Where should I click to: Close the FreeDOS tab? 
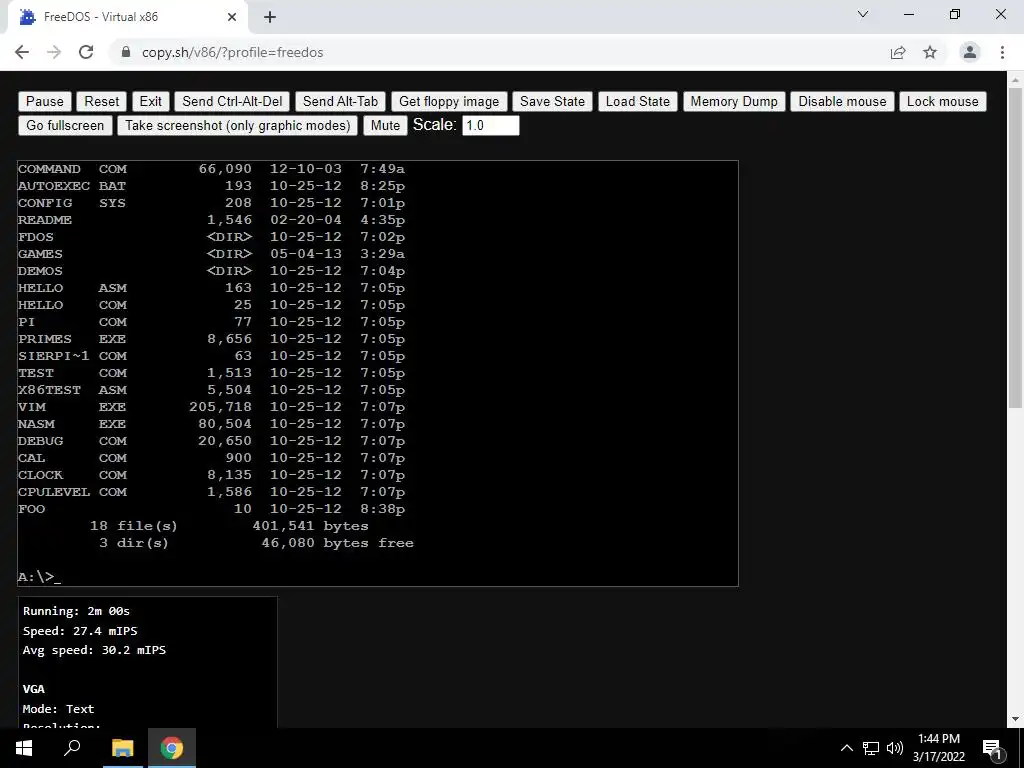point(232,17)
